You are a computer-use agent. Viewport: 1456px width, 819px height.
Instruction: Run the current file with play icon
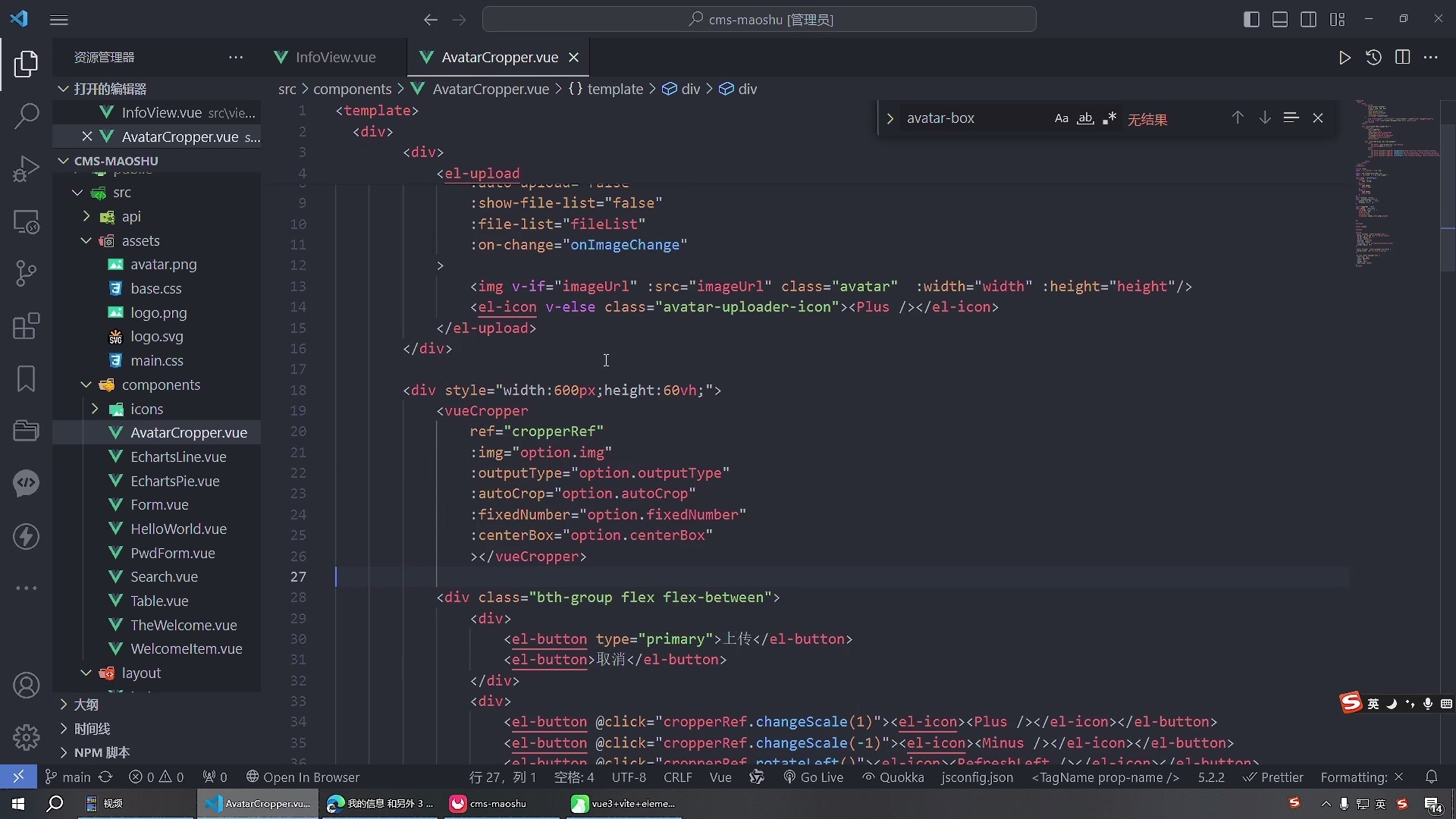pos(1345,58)
